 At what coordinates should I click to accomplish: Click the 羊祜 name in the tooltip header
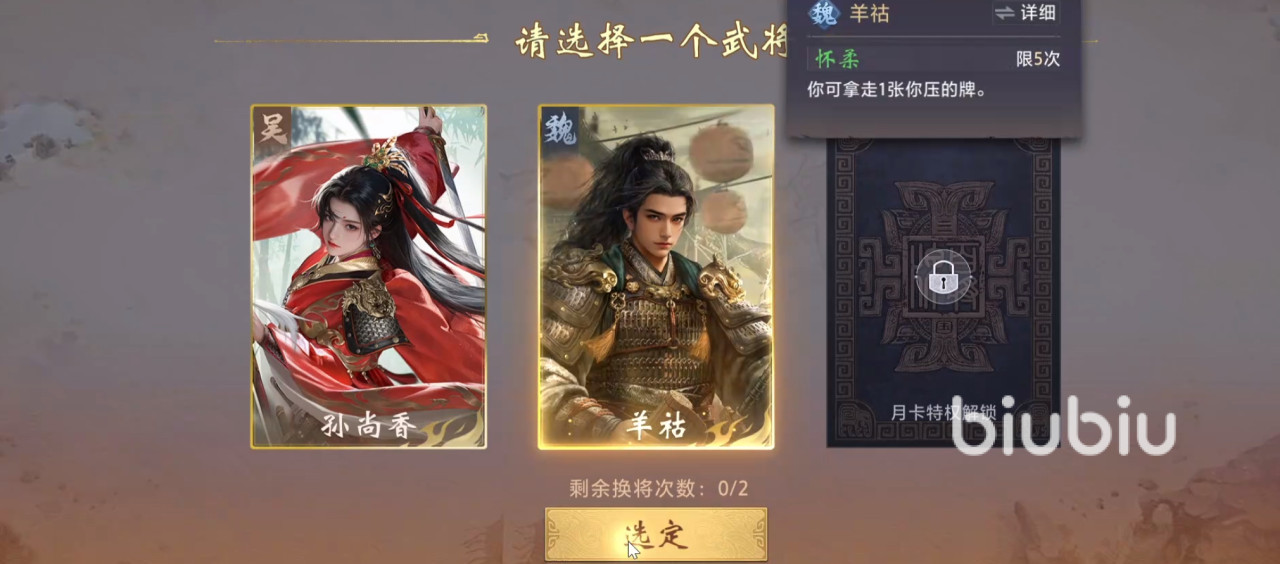(869, 14)
